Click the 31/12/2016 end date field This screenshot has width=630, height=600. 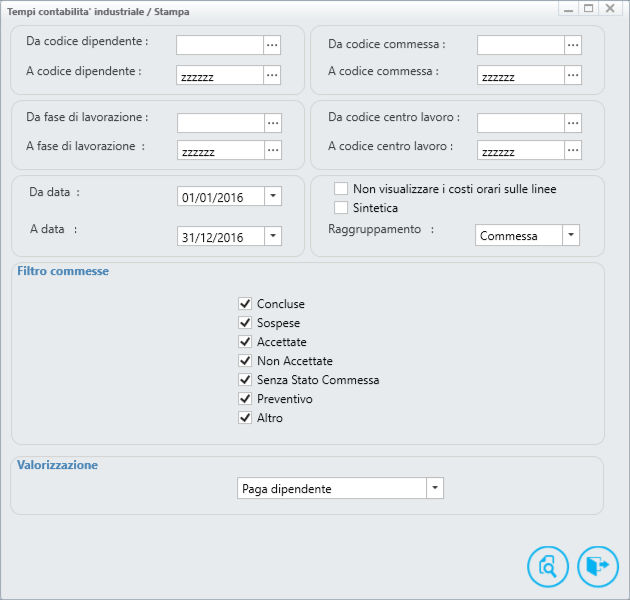pos(221,236)
